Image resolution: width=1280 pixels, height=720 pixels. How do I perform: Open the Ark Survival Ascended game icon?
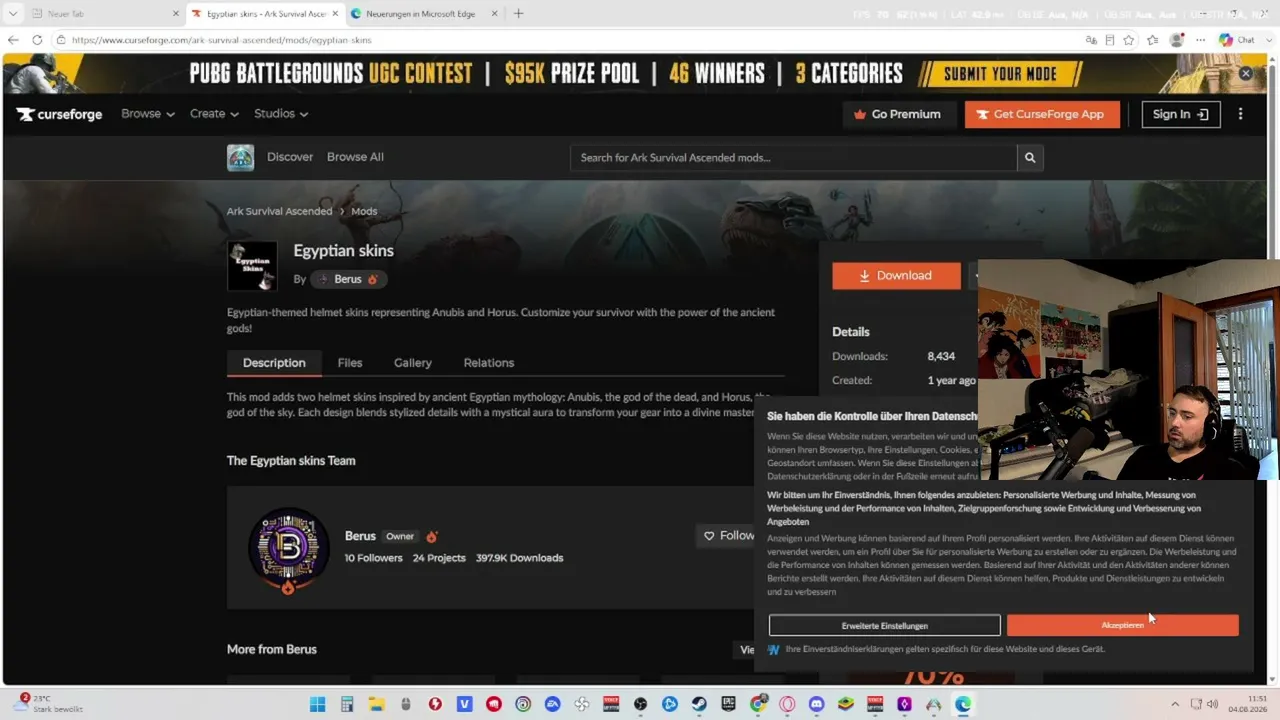click(240, 157)
